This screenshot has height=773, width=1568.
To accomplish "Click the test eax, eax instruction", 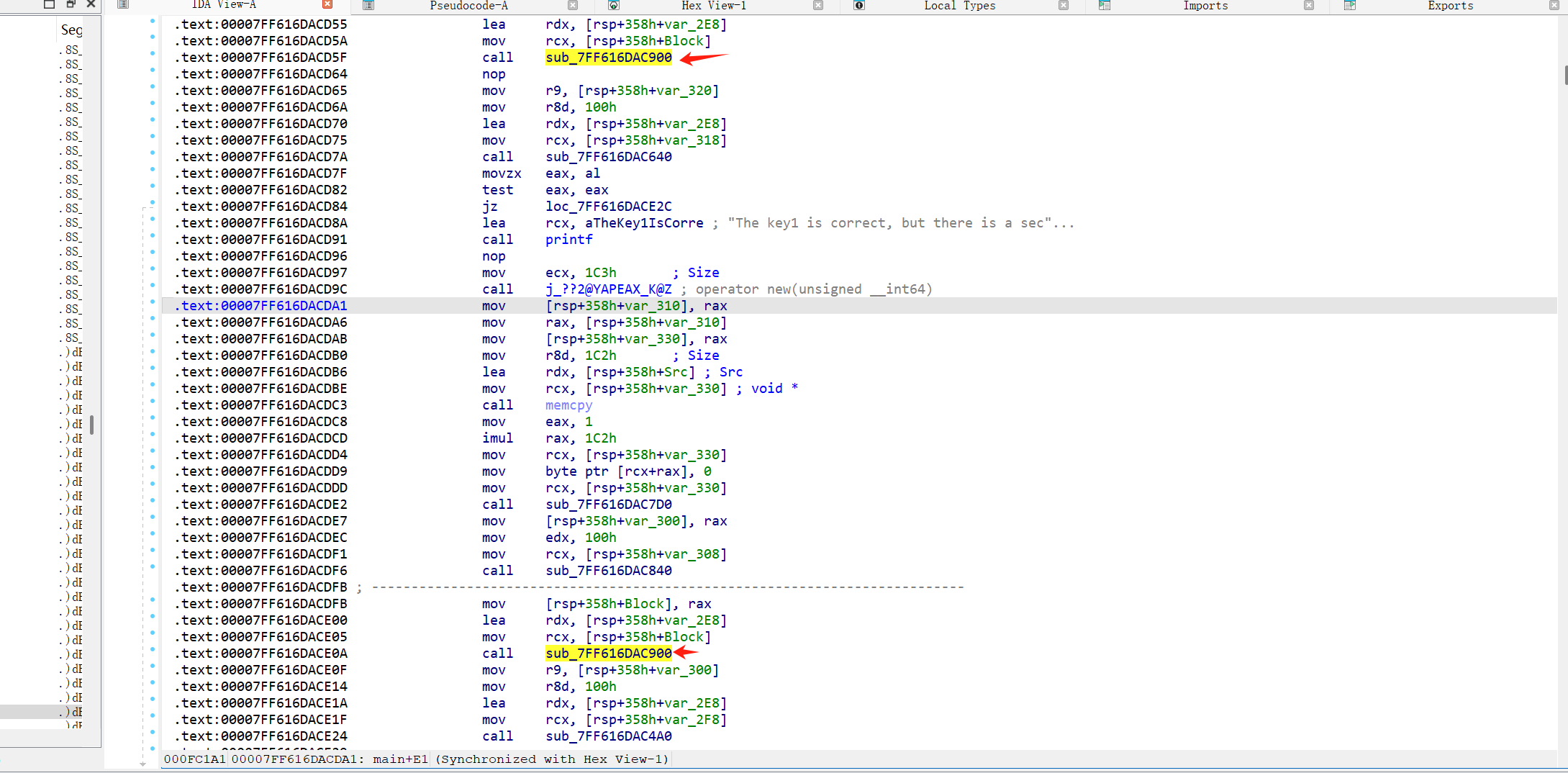I will coord(545,190).
